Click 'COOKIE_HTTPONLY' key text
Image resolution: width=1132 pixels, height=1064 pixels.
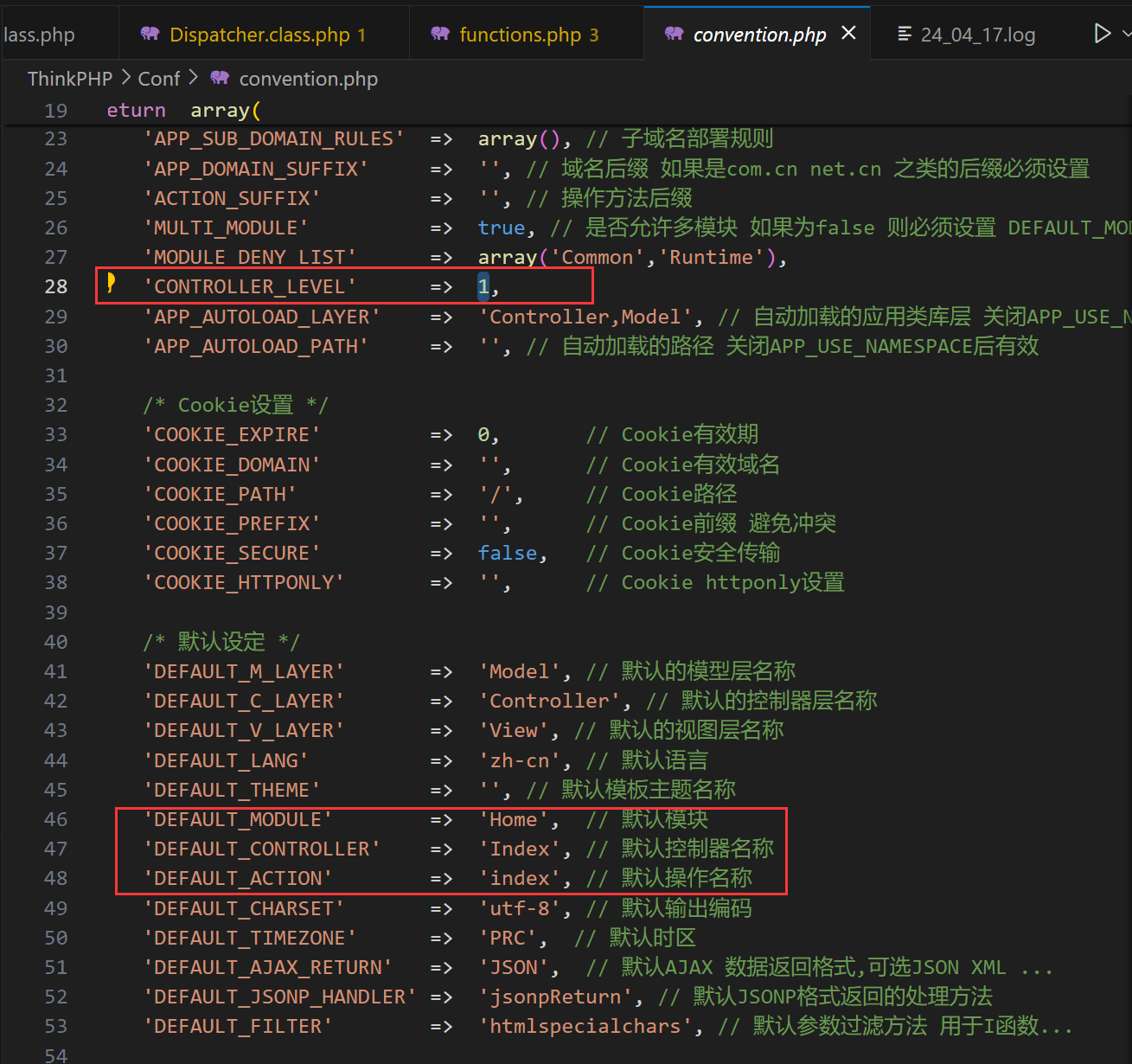pyautogui.click(x=244, y=582)
